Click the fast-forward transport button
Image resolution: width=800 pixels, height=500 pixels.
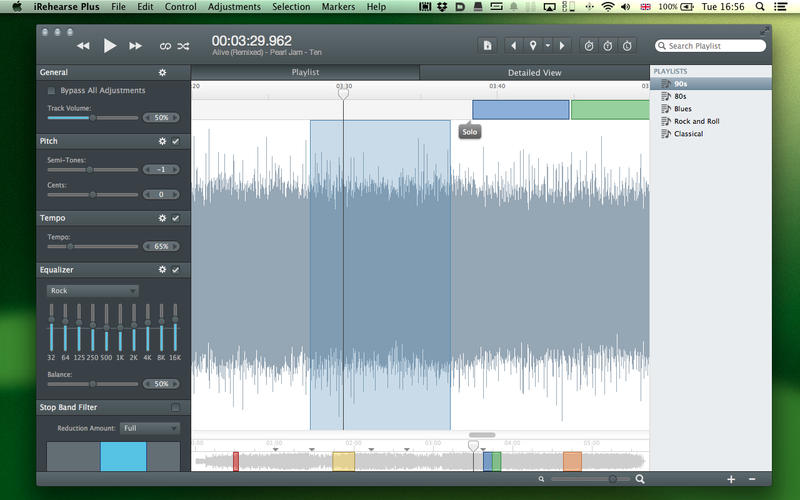(x=136, y=46)
